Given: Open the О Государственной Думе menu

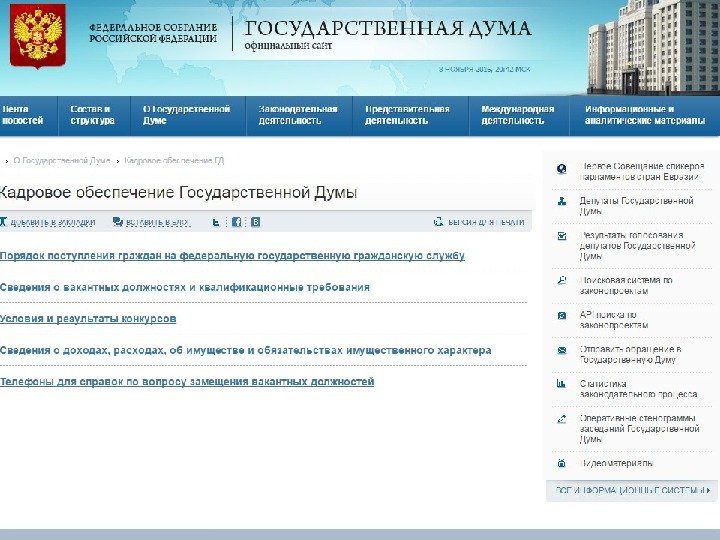Looking at the screenshot, I should click(x=186, y=115).
